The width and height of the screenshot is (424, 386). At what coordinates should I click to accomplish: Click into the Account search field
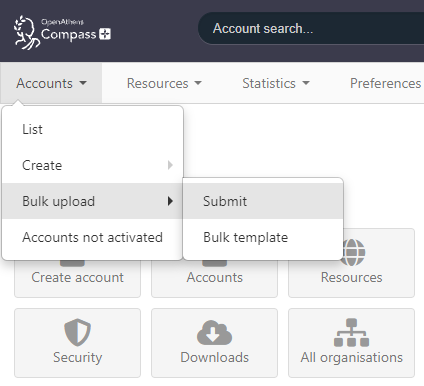click(x=311, y=29)
